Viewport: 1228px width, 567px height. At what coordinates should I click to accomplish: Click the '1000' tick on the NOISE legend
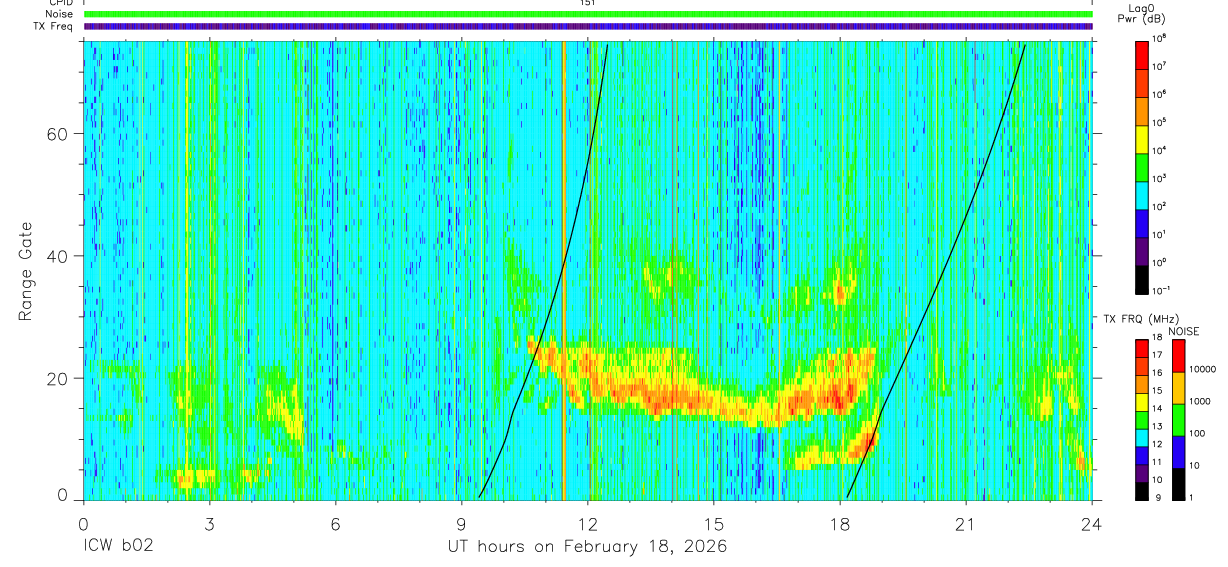(1199, 401)
